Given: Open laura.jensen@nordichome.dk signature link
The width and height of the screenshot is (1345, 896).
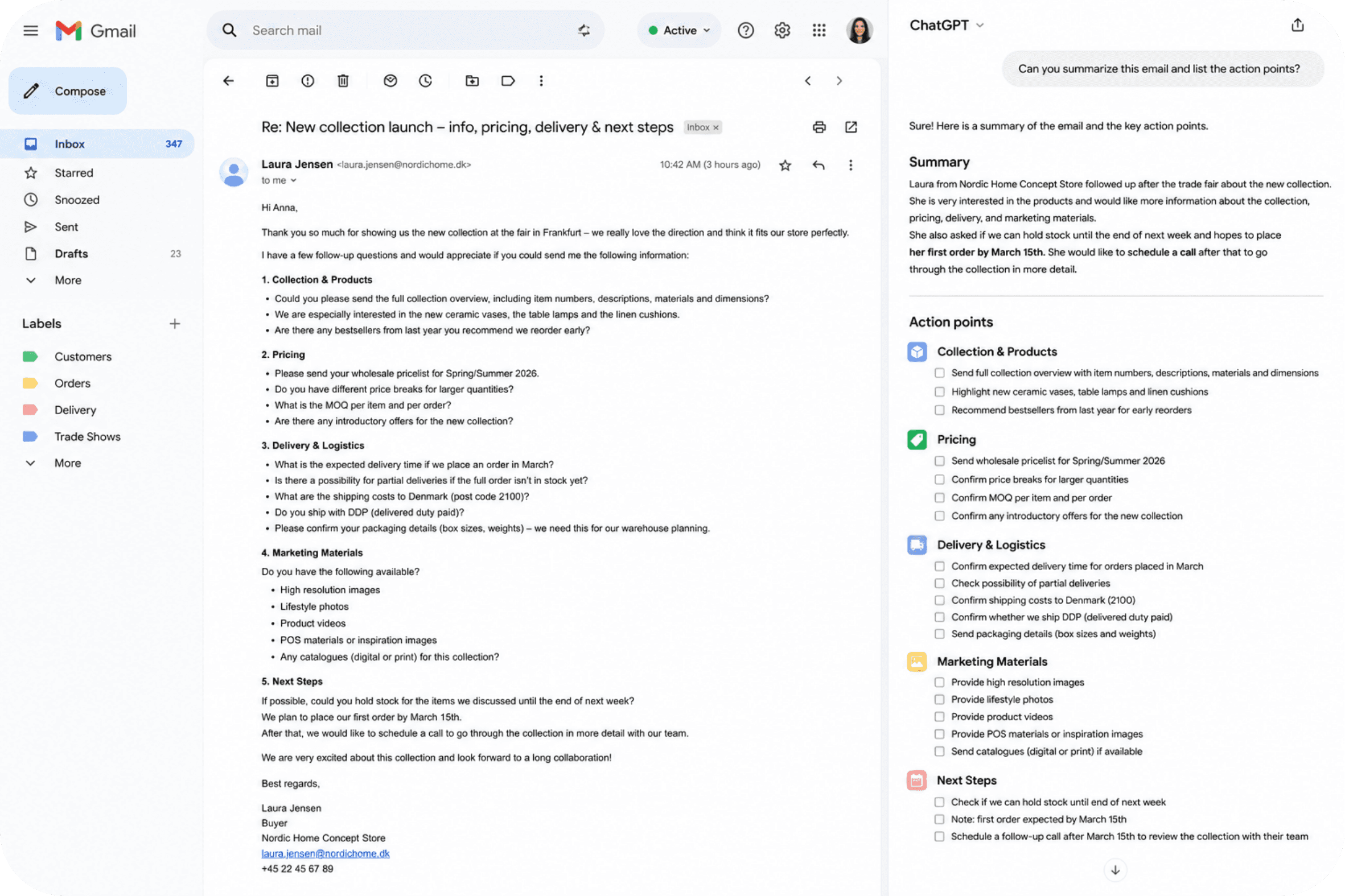Looking at the screenshot, I should [325, 853].
